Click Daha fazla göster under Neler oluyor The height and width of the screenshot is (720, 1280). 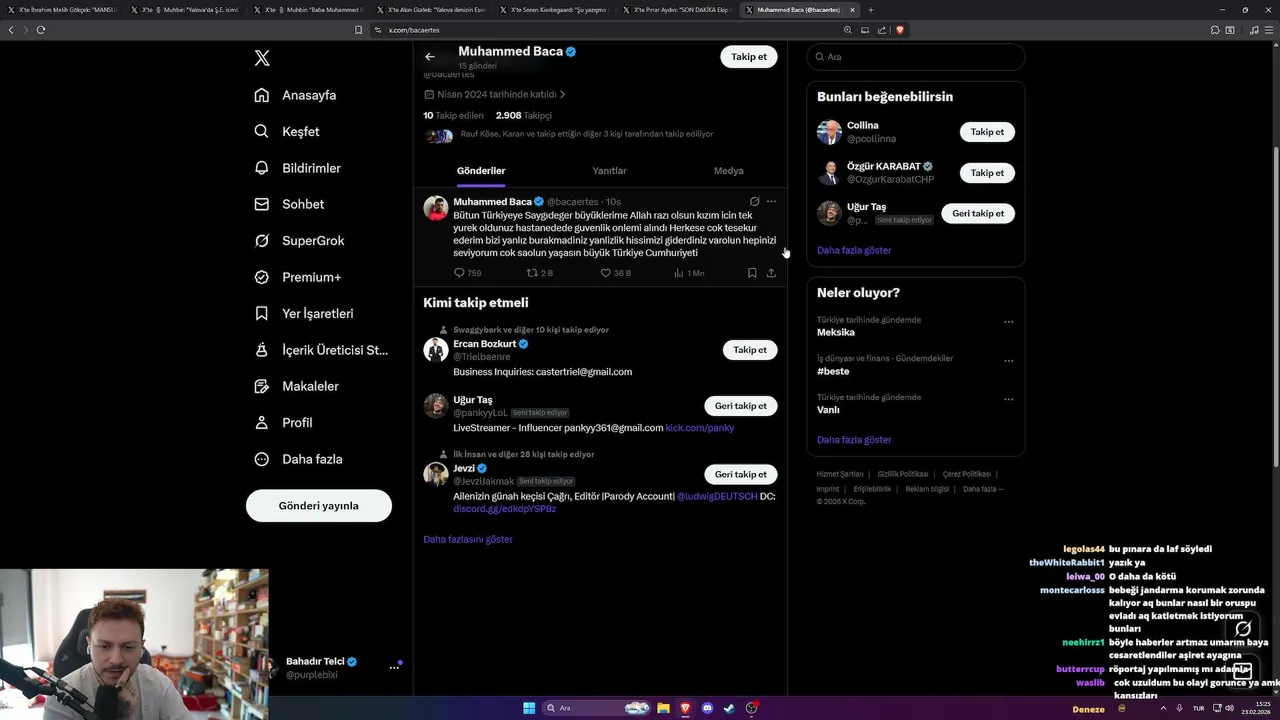click(x=854, y=440)
